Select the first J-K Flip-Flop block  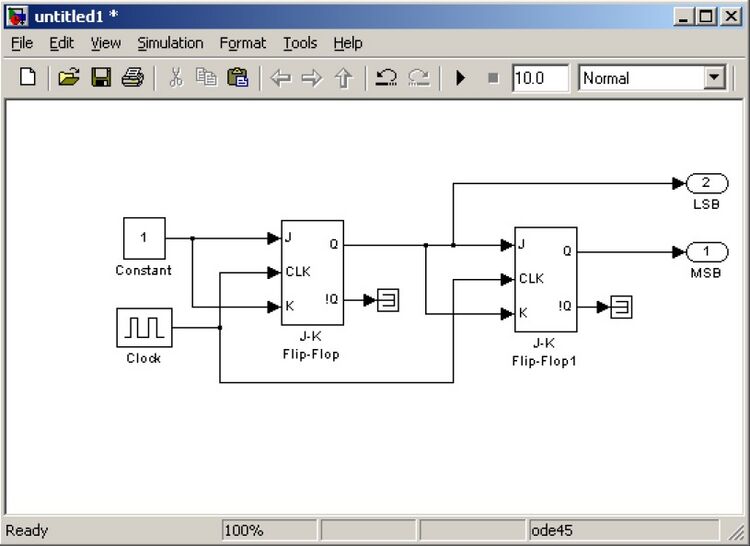click(312, 272)
